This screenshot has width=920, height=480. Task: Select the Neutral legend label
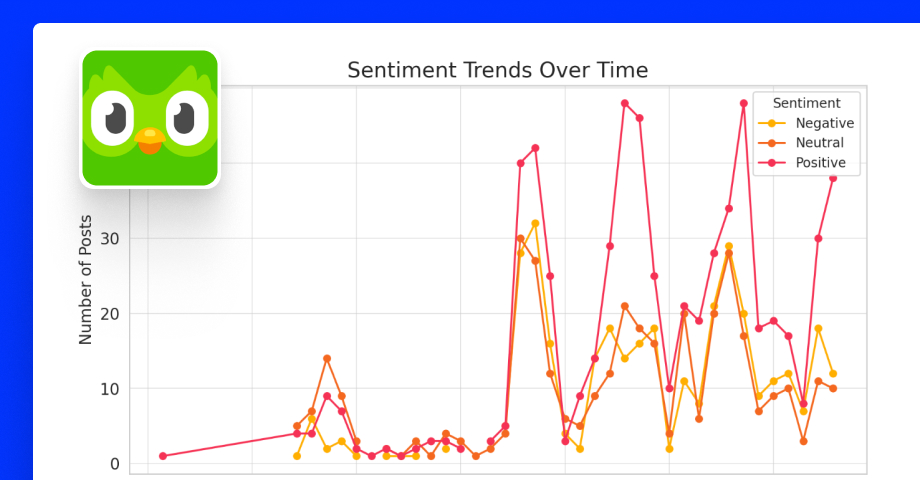pyautogui.click(x=819, y=143)
